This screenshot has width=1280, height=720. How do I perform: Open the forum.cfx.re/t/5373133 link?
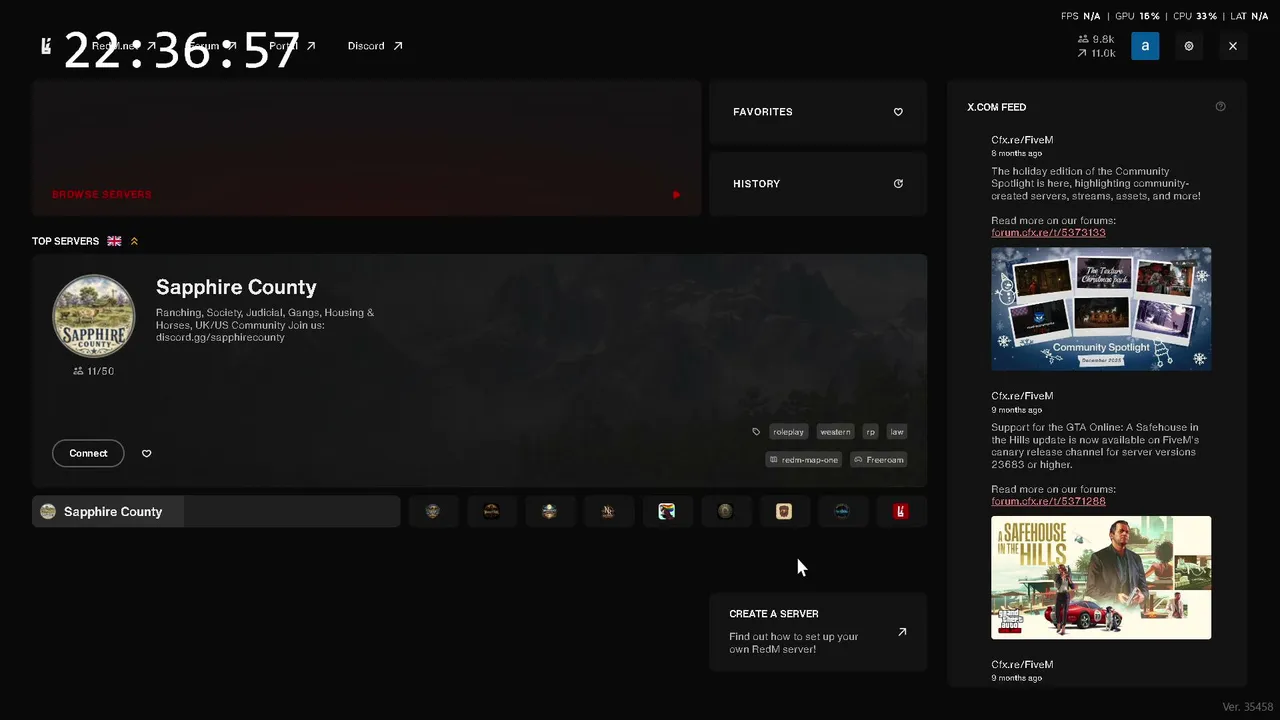coord(1048,233)
